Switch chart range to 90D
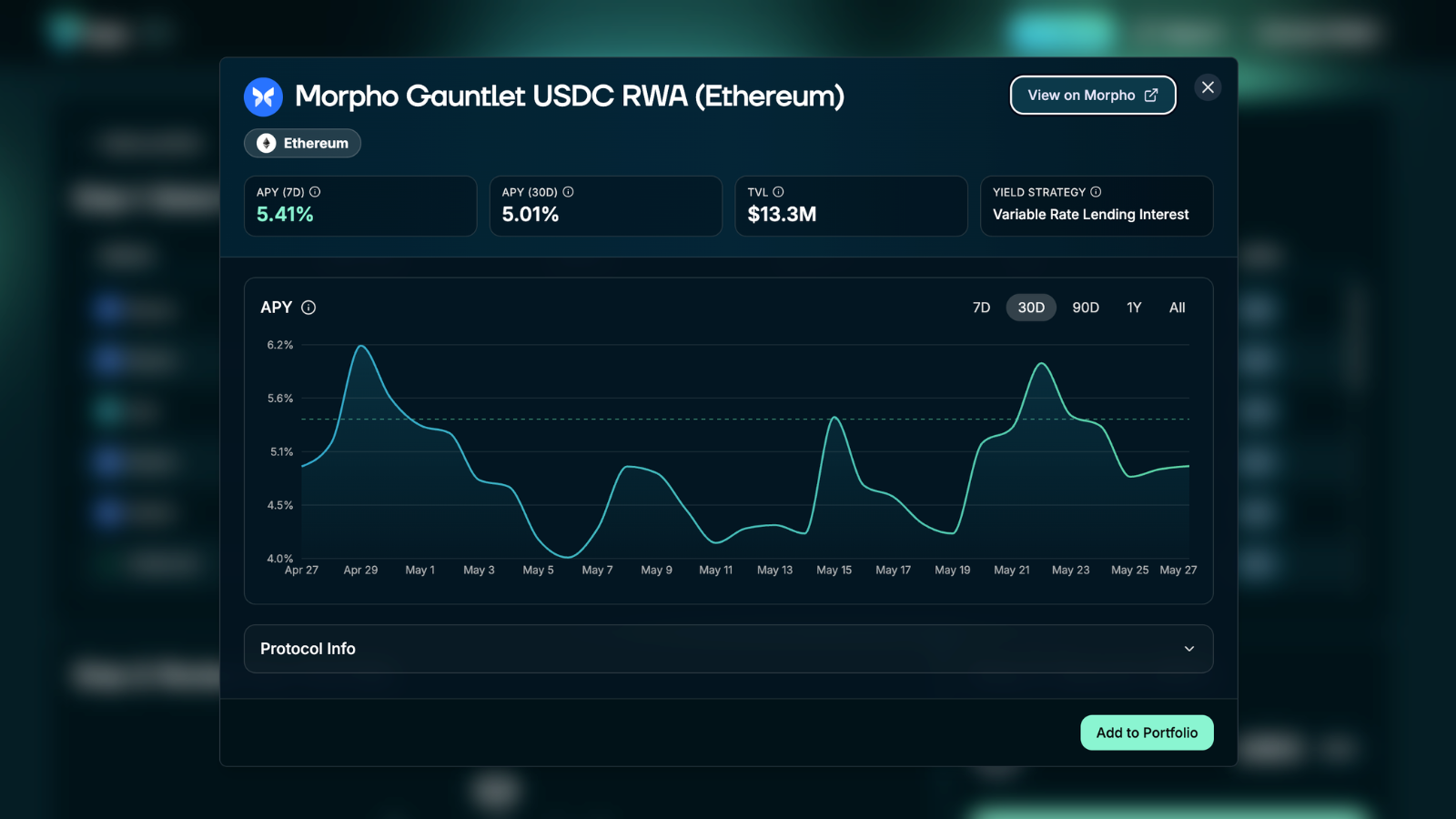This screenshot has height=819, width=1456. tap(1086, 308)
